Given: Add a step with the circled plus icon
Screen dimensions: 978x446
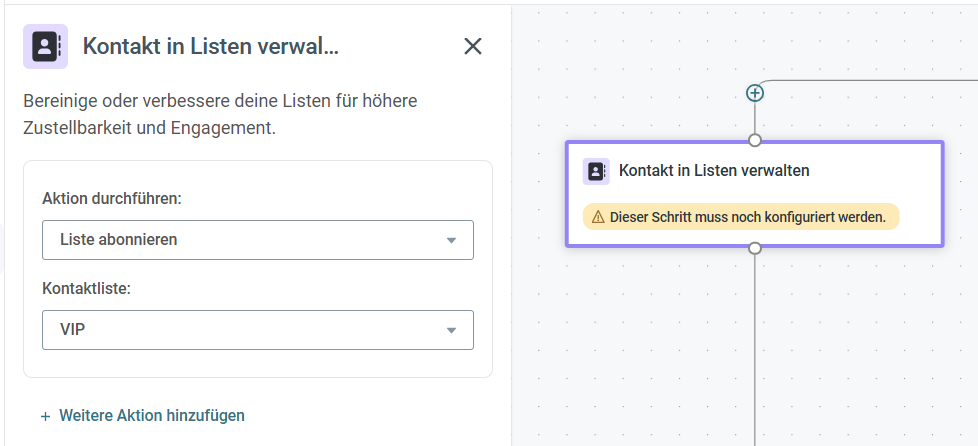Looking at the screenshot, I should tap(755, 93).
